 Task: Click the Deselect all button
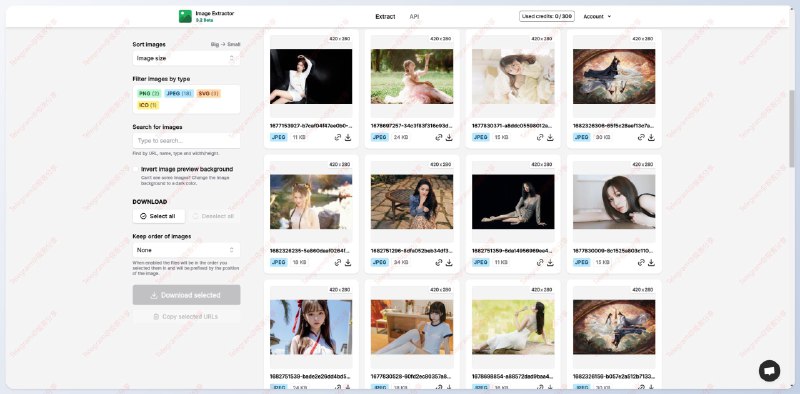coord(214,216)
